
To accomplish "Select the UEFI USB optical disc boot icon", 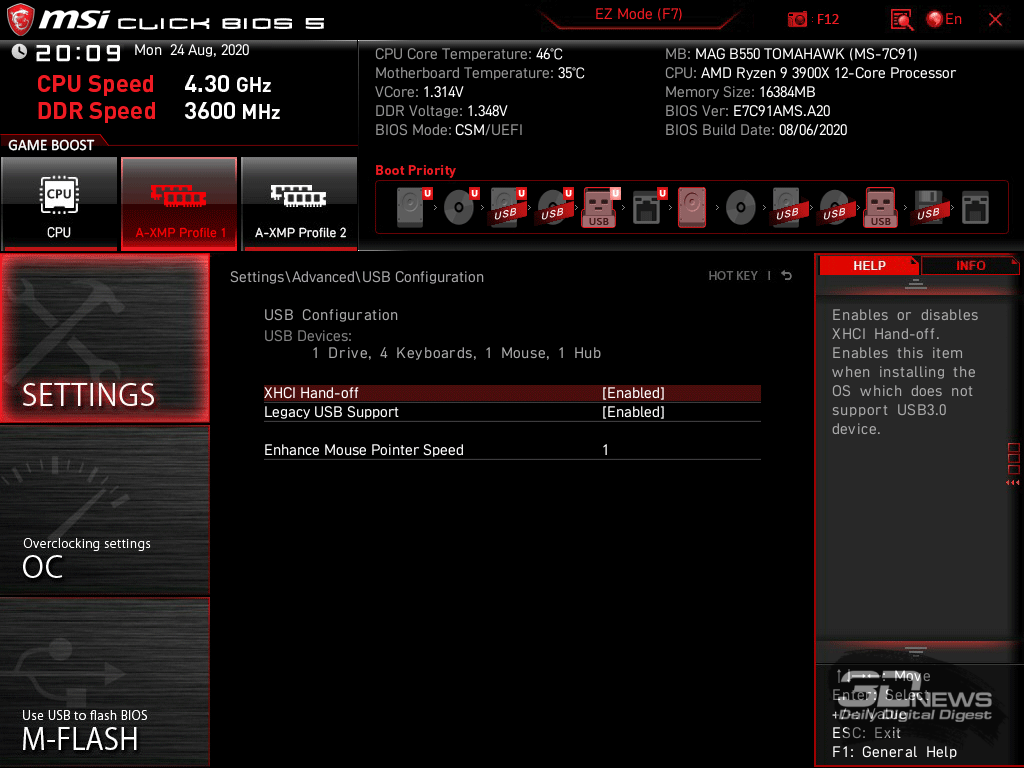I will click(x=555, y=207).
